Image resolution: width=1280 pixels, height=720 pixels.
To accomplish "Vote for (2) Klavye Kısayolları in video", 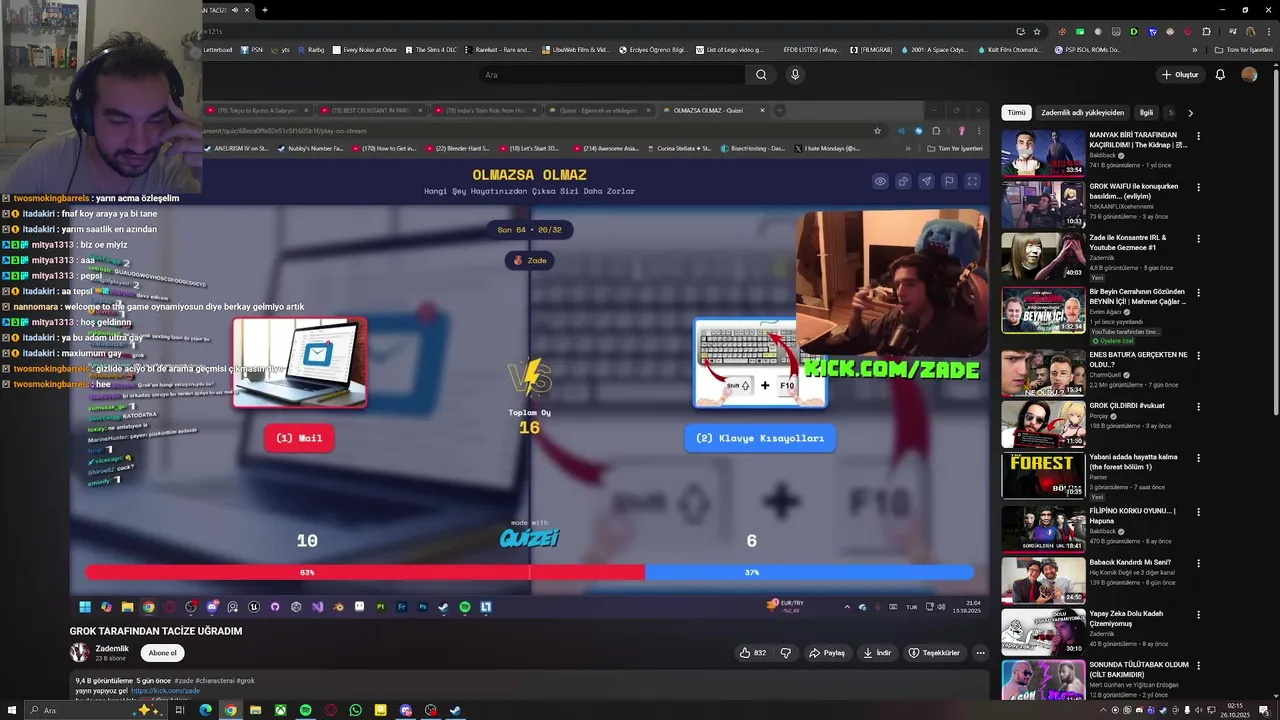I will (x=760, y=438).
